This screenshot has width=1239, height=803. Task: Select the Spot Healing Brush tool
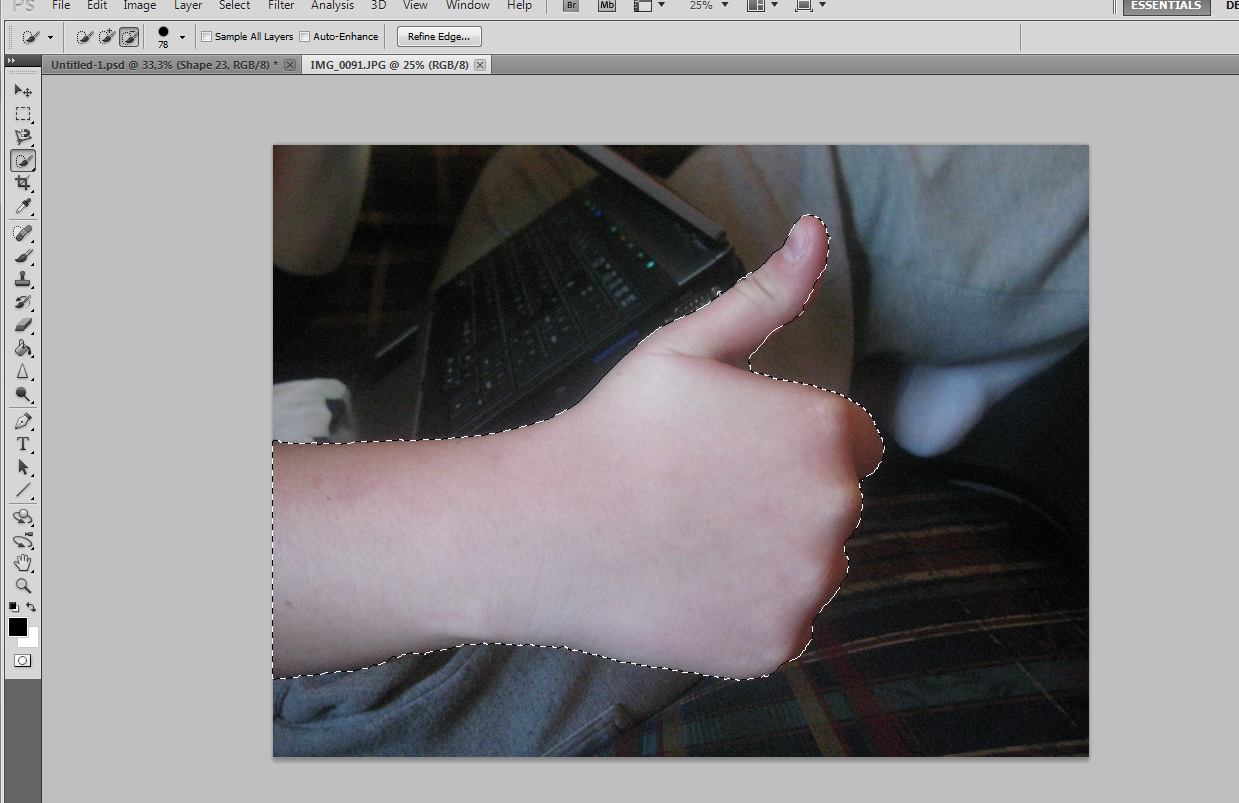click(x=23, y=234)
